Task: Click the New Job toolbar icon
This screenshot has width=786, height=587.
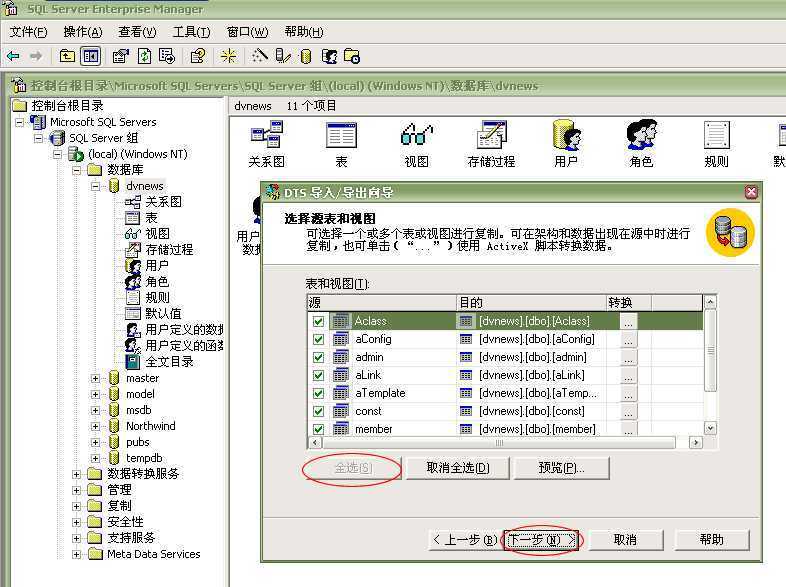Action: [x=352, y=56]
